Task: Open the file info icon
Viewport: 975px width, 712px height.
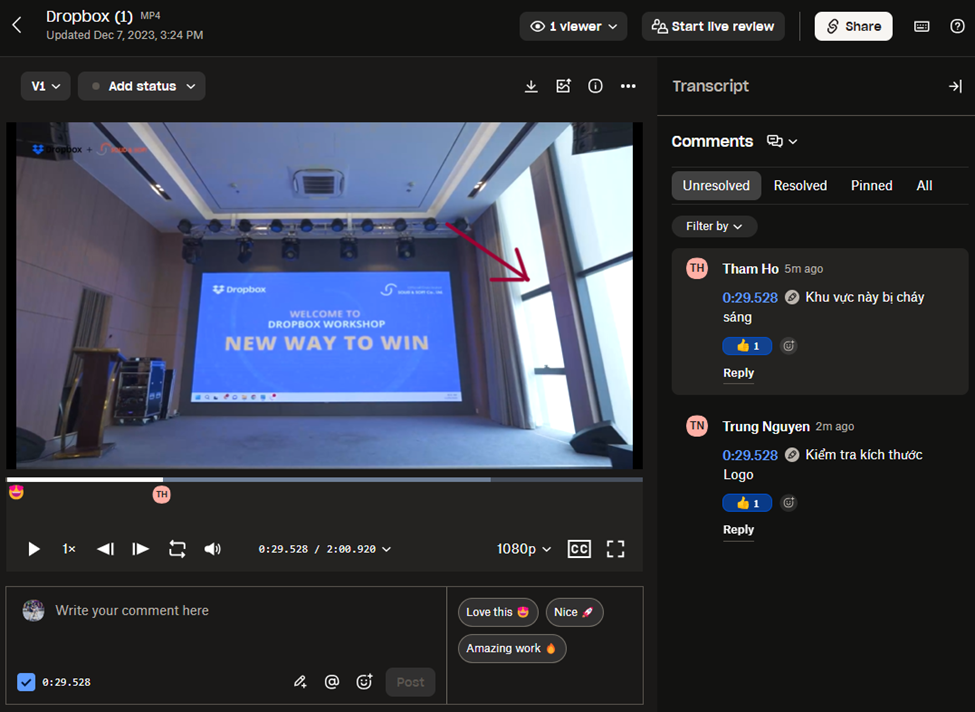Action: tap(595, 86)
